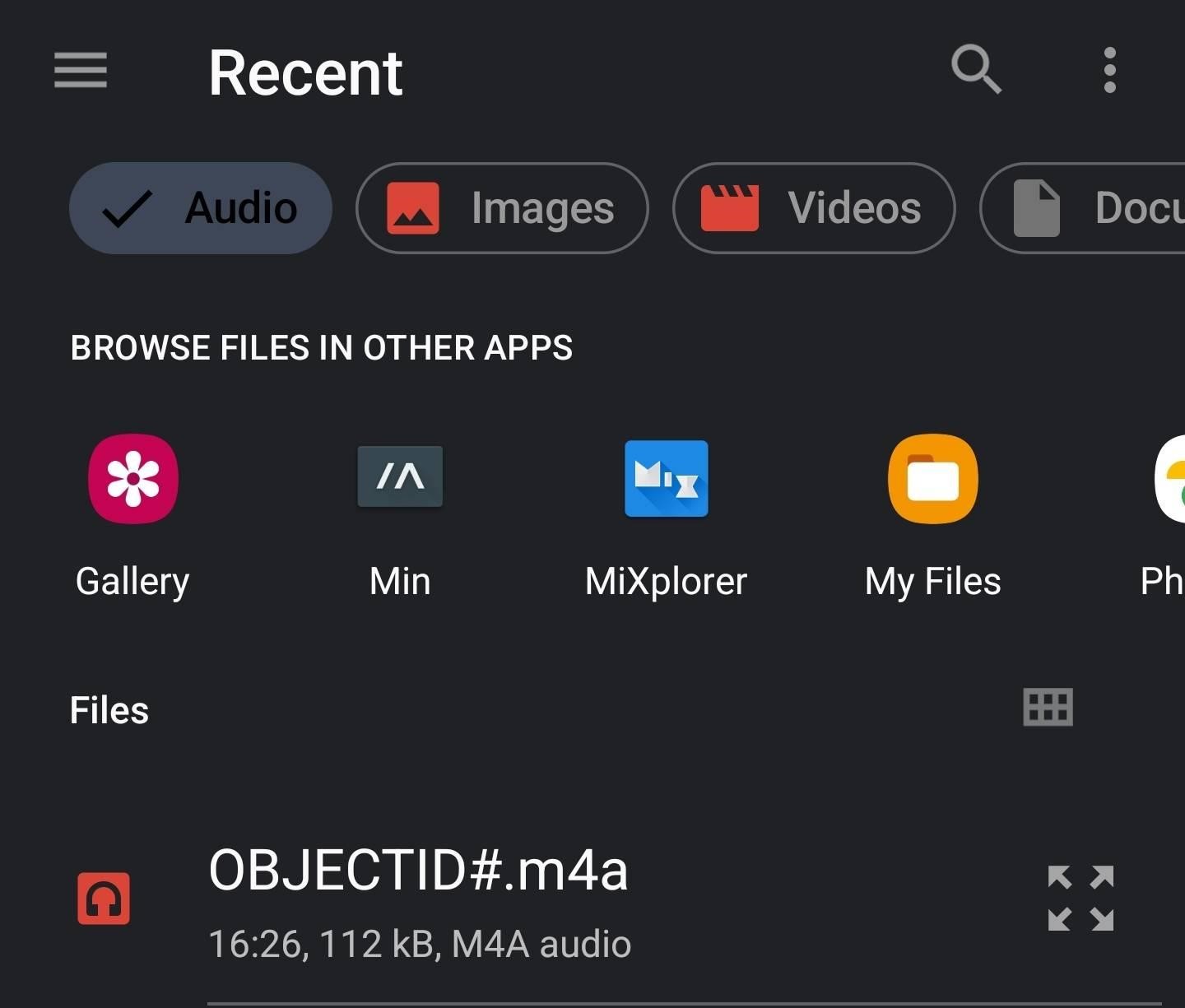Open the partially visible Photos app

tap(1169, 479)
